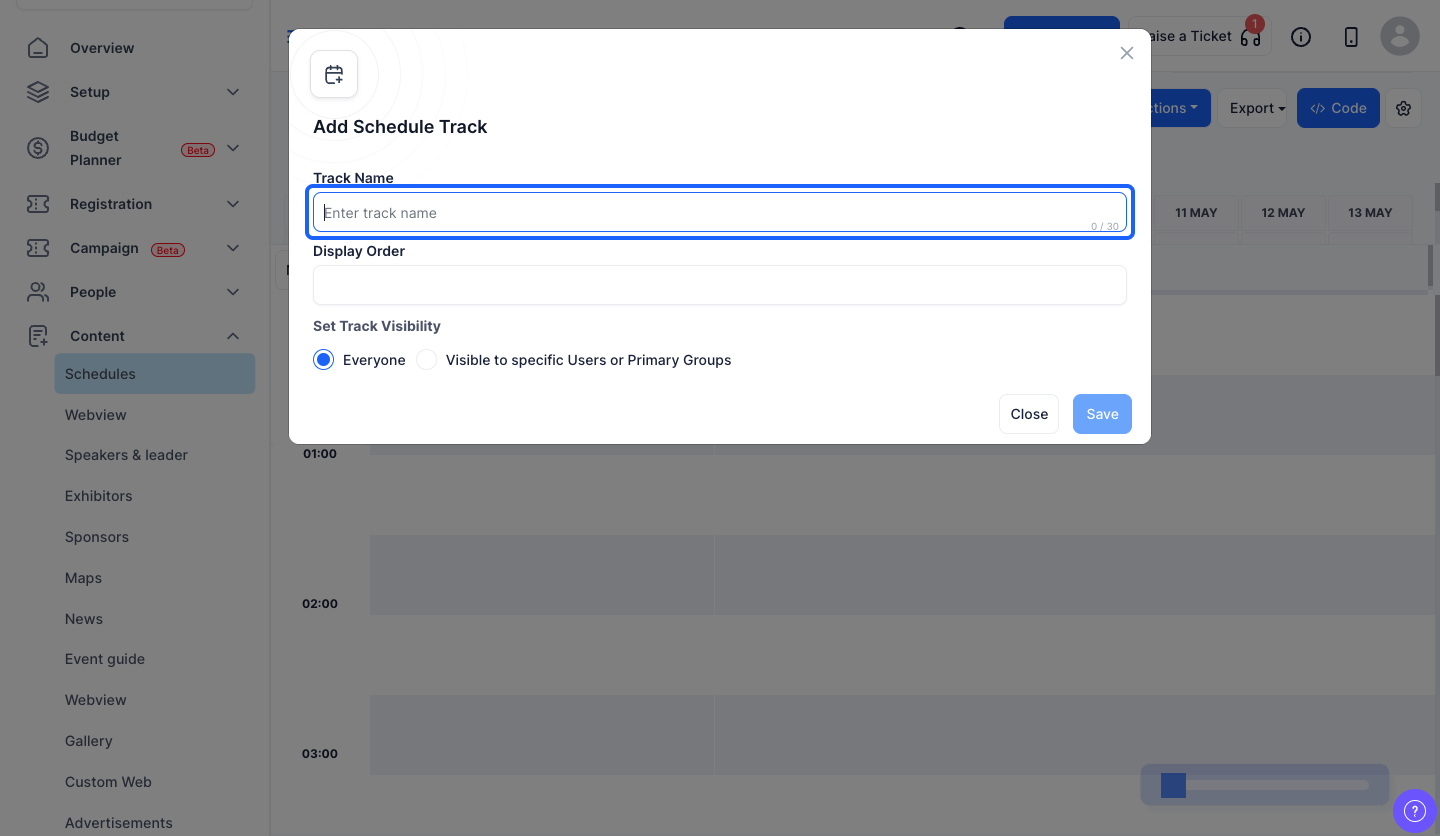Image resolution: width=1440 pixels, height=836 pixels.
Task: Click the calendar-plus icon in the dialog header
Action: (334, 74)
